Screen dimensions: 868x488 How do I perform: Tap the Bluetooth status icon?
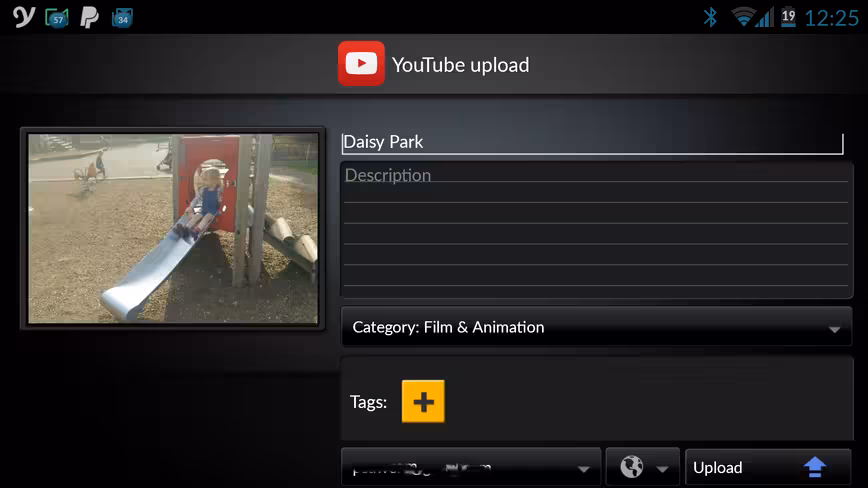tap(710, 17)
